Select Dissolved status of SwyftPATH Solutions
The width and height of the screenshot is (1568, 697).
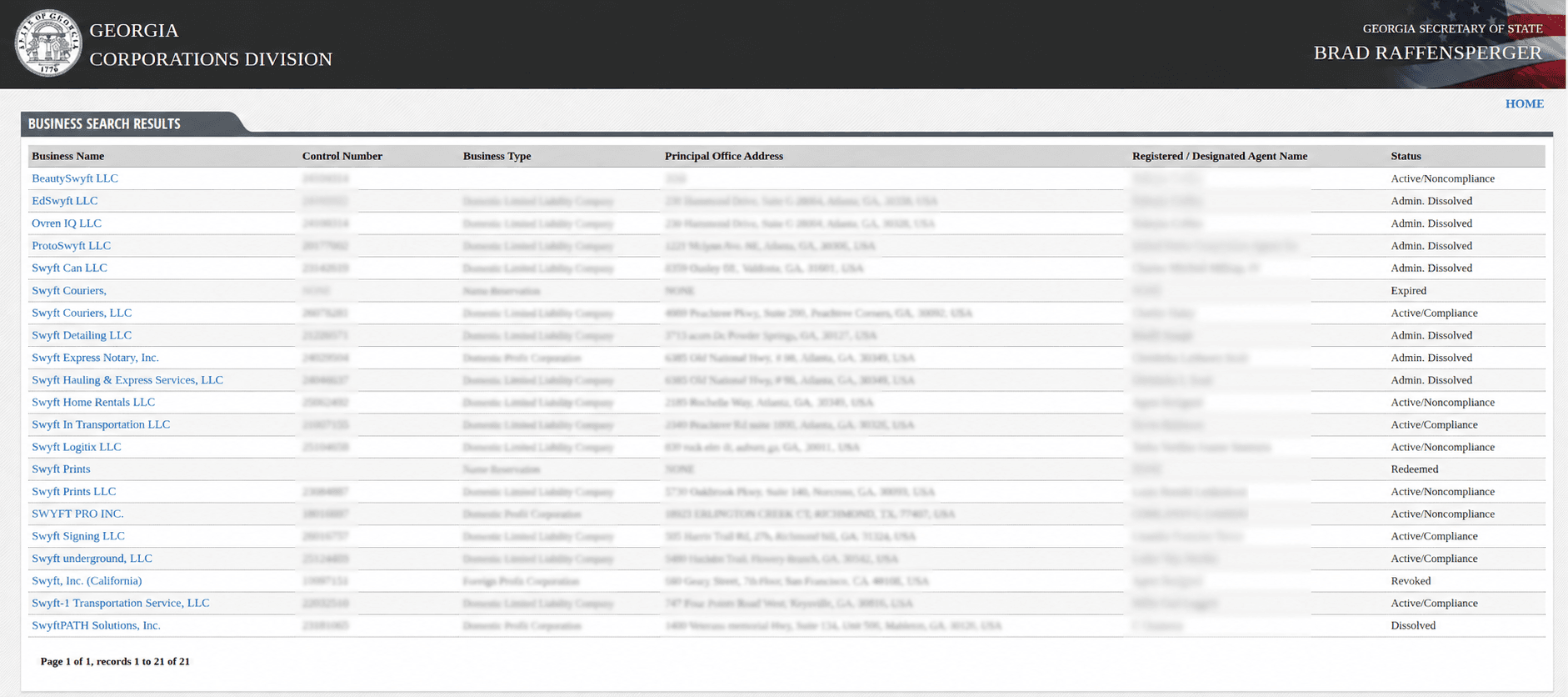(x=1413, y=625)
